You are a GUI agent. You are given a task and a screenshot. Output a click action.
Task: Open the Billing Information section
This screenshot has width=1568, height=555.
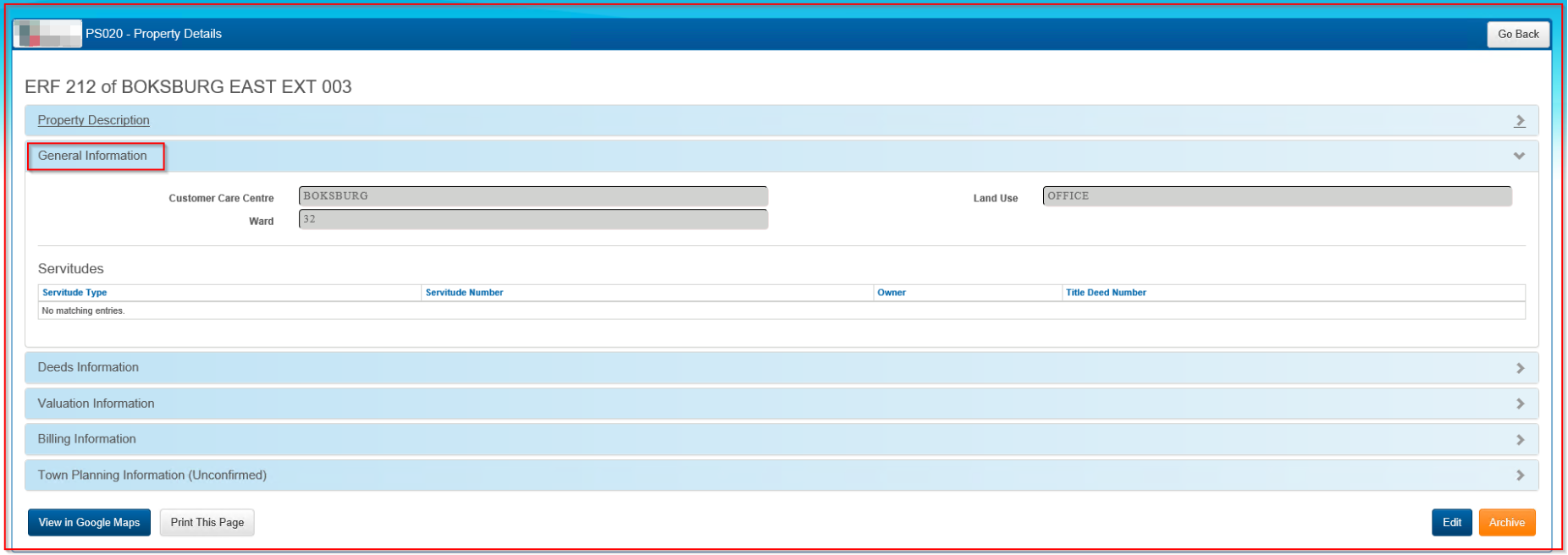tap(86, 439)
